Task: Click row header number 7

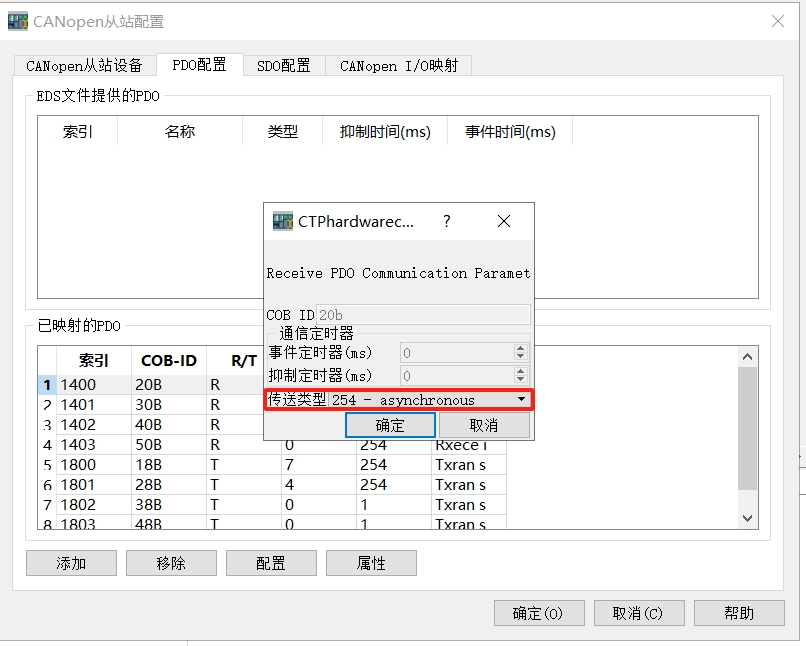Action: click(x=47, y=505)
